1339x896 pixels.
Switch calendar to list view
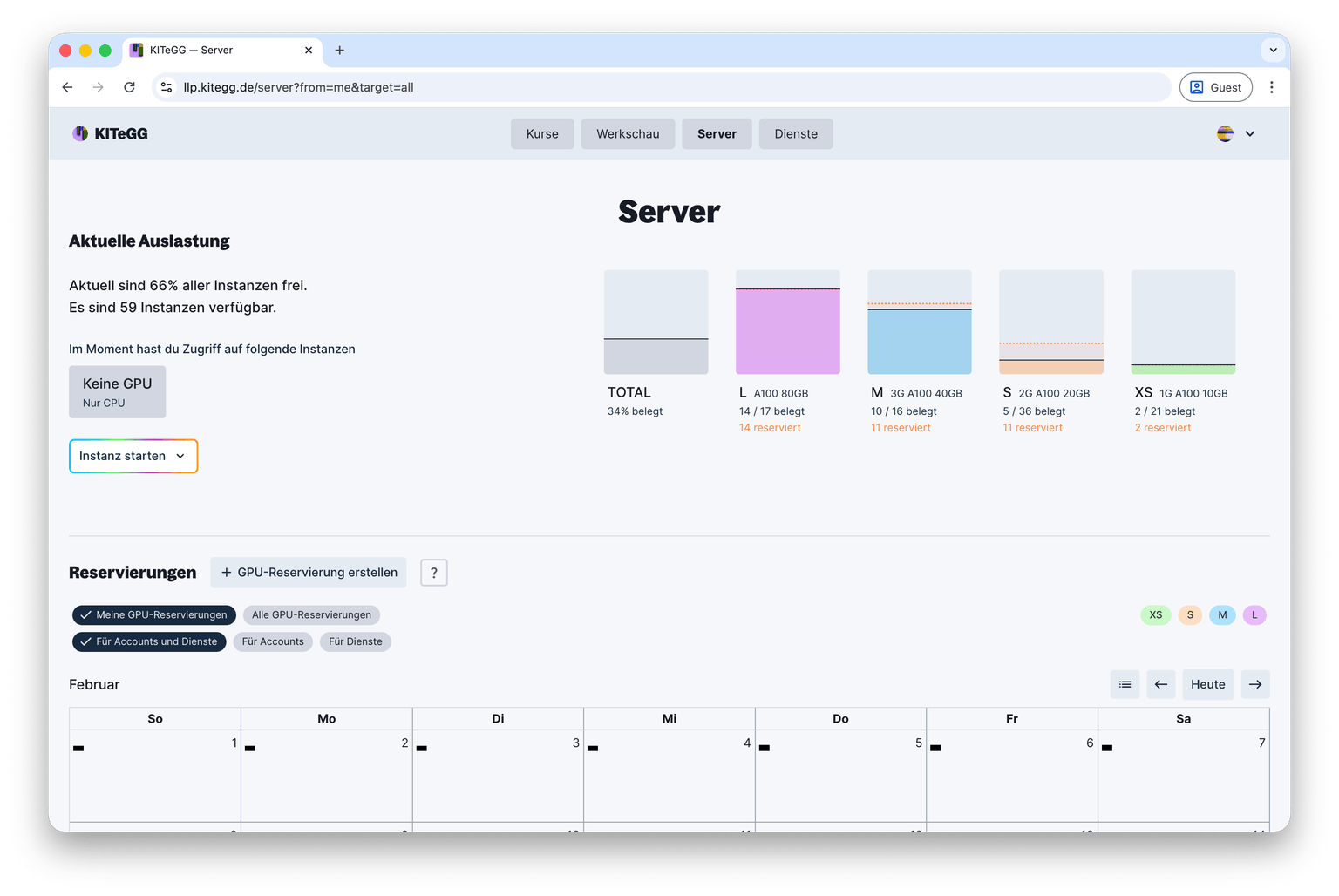(1125, 684)
